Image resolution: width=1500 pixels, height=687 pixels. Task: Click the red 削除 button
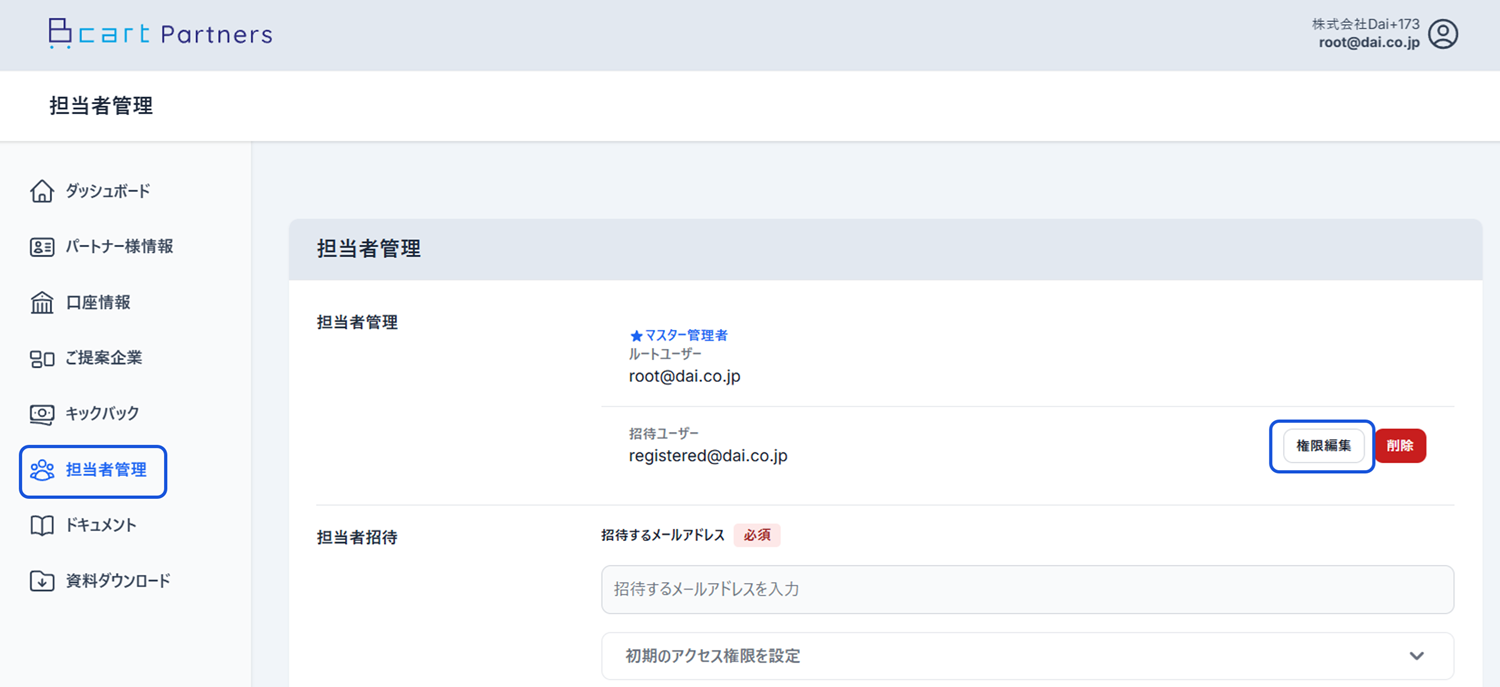(1400, 446)
